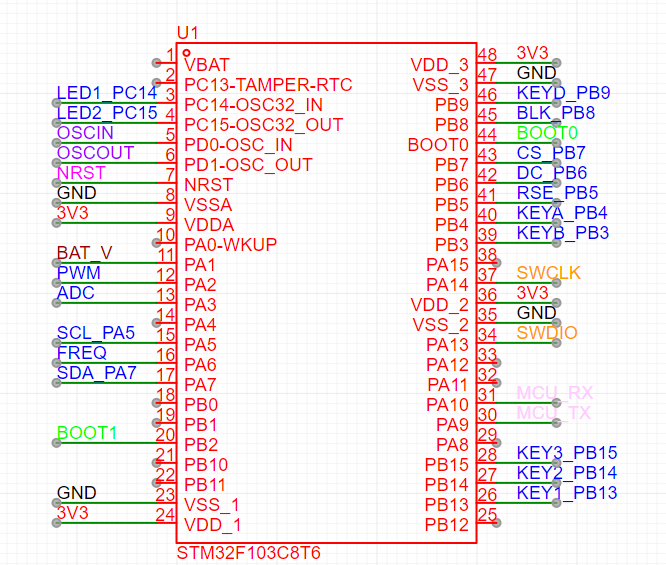Select the orange SWDIO net label
The height and width of the screenshot is (565, 666).
tap(547, 333)
